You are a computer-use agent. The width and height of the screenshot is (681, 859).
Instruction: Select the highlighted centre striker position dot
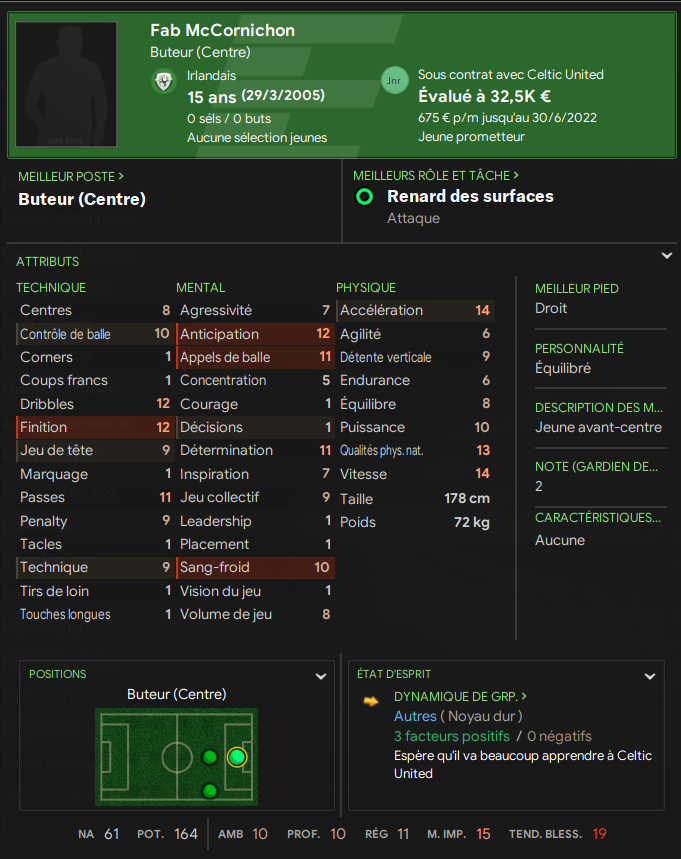pyautogui.click(x=237, y=757)
